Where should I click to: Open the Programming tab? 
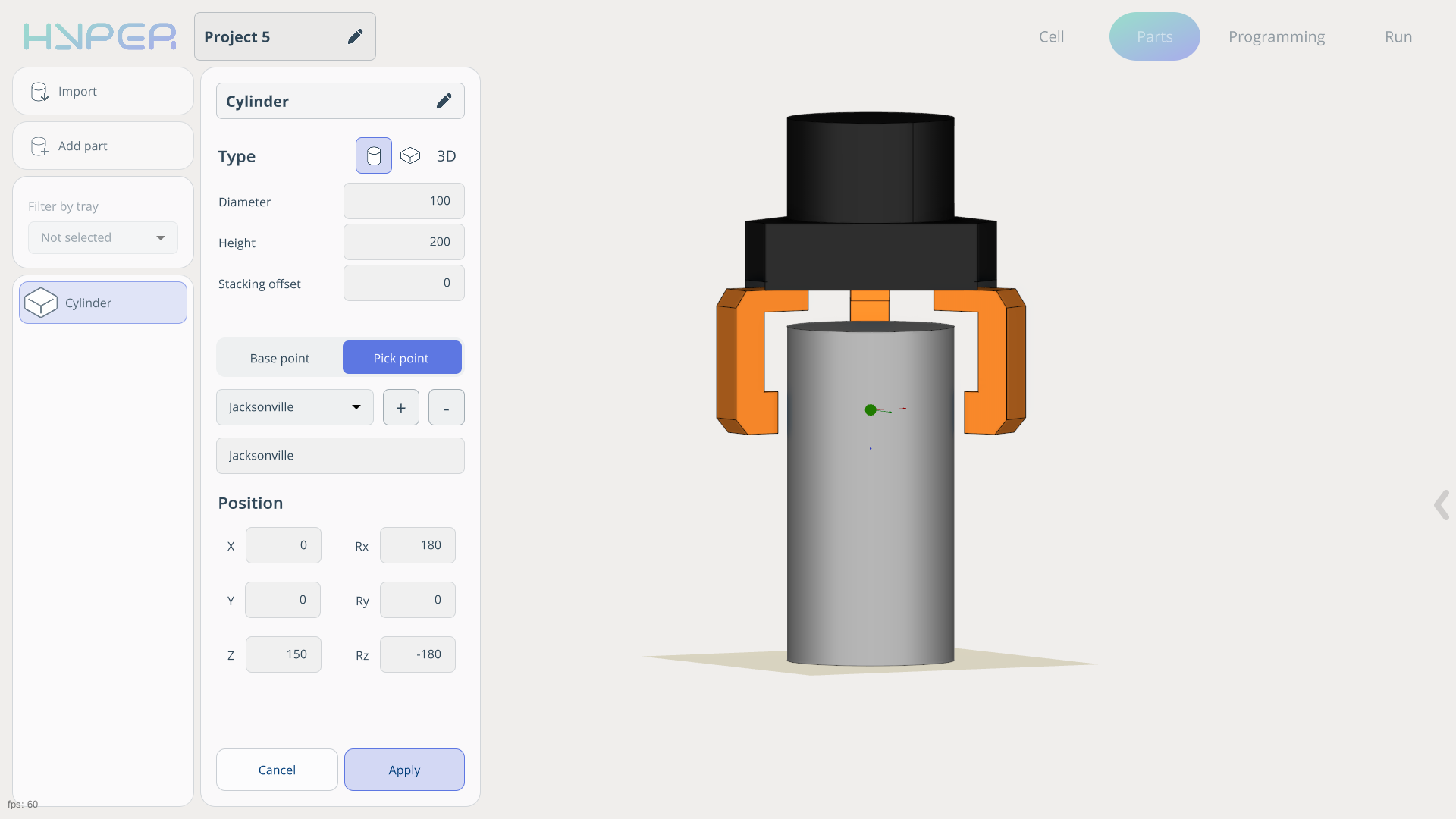click(x=1276, y=36)
